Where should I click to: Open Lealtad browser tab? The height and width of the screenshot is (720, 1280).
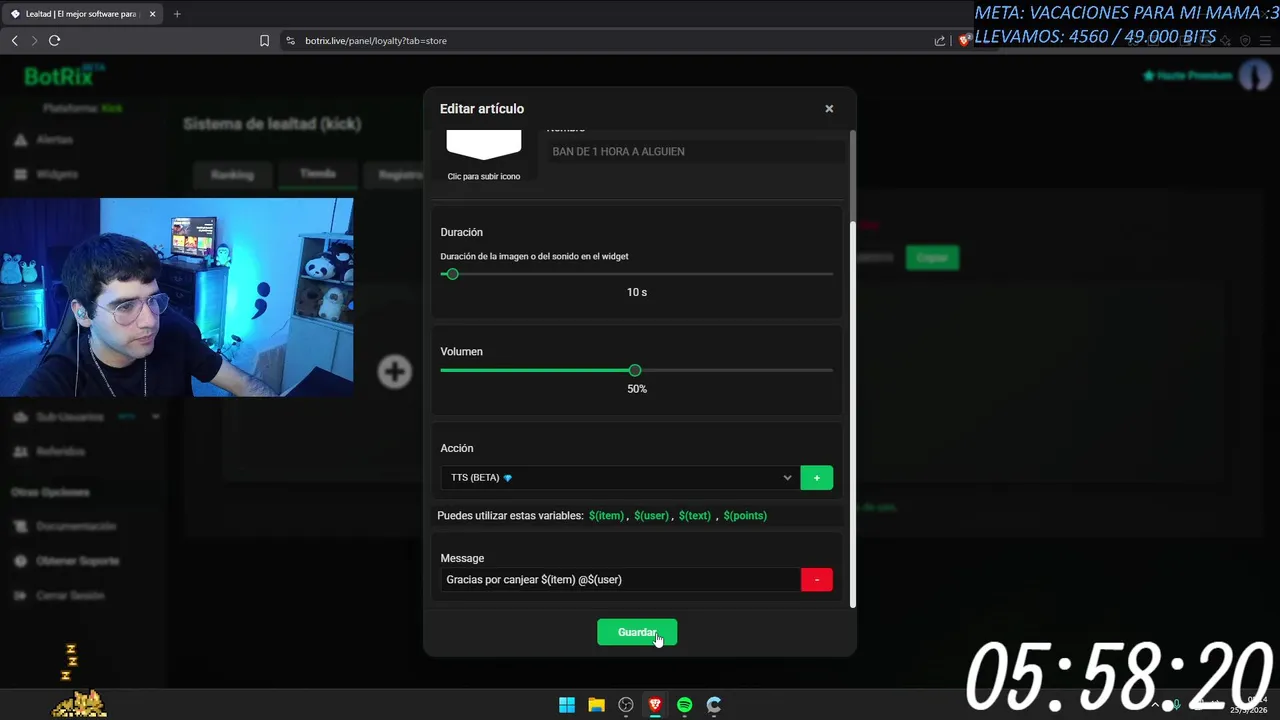tap(80, 14)
